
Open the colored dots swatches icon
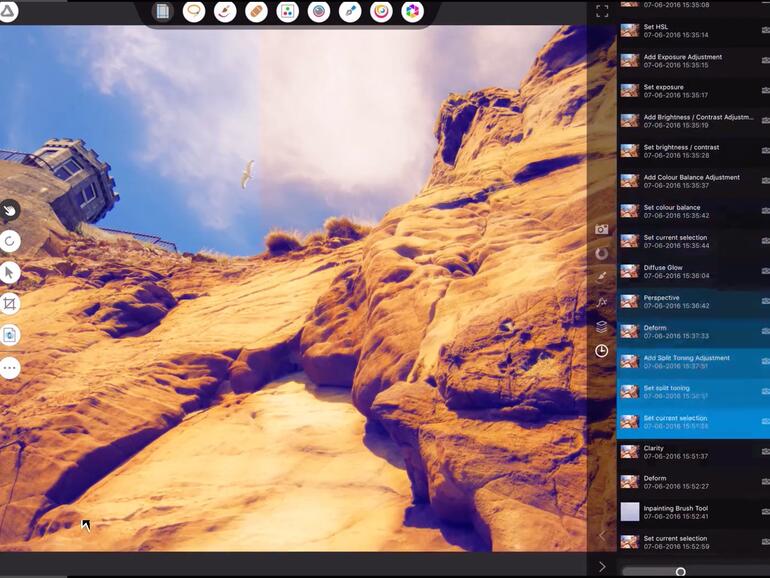pos(287,11)
